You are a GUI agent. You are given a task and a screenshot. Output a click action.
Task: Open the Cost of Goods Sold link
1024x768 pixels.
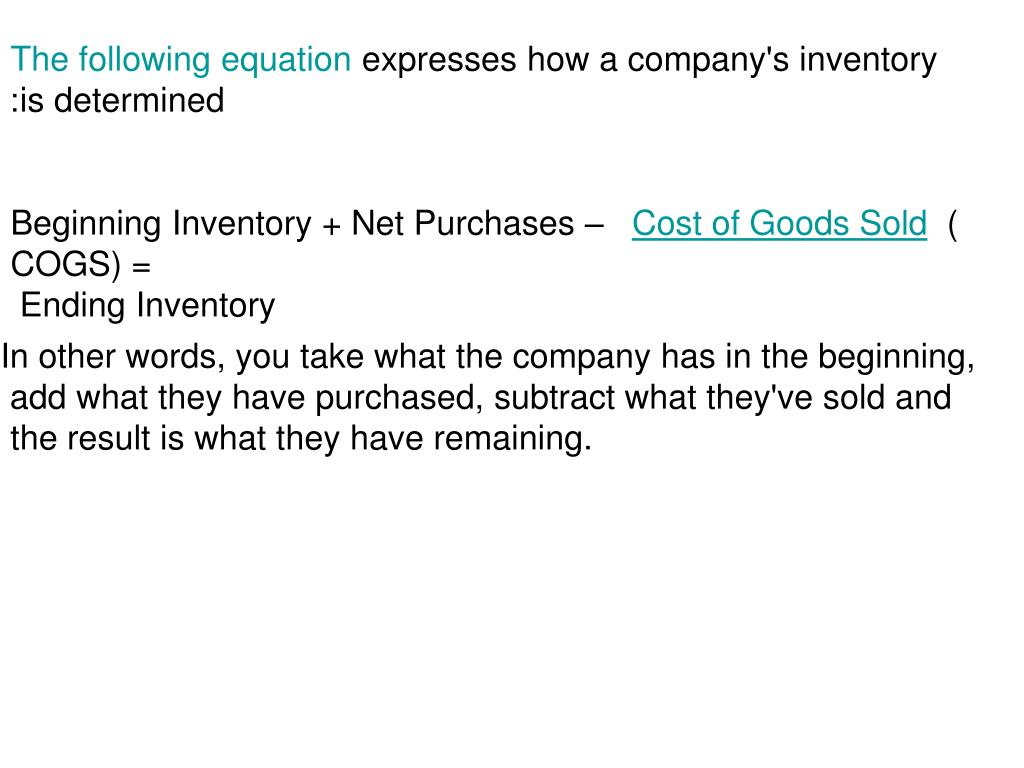pos(779,224)
